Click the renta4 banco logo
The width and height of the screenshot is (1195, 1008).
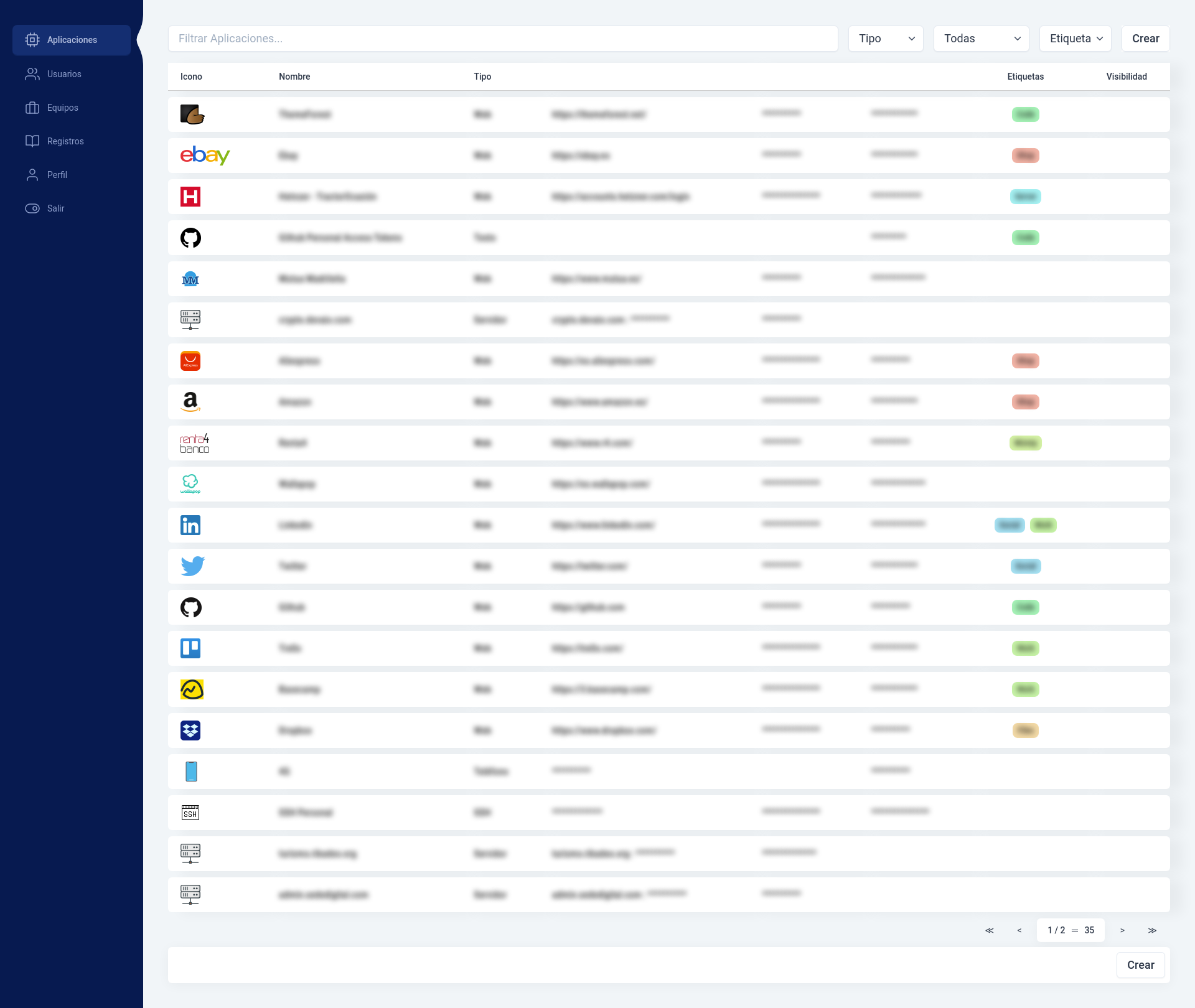(x=195, y=443)
